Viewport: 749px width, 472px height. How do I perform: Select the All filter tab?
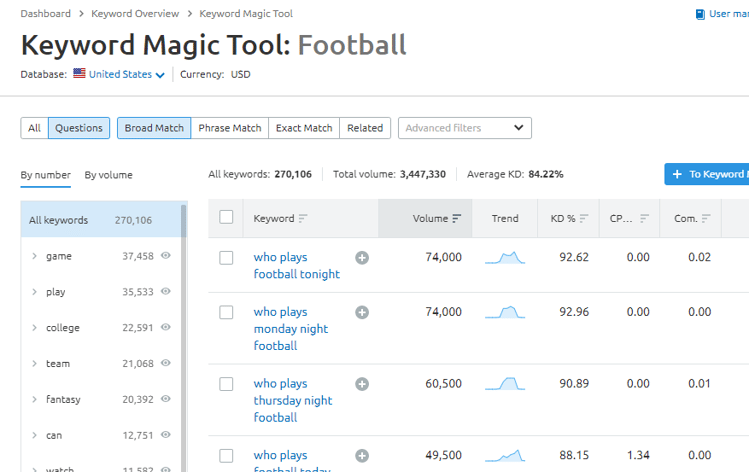[x=34, y=128]
